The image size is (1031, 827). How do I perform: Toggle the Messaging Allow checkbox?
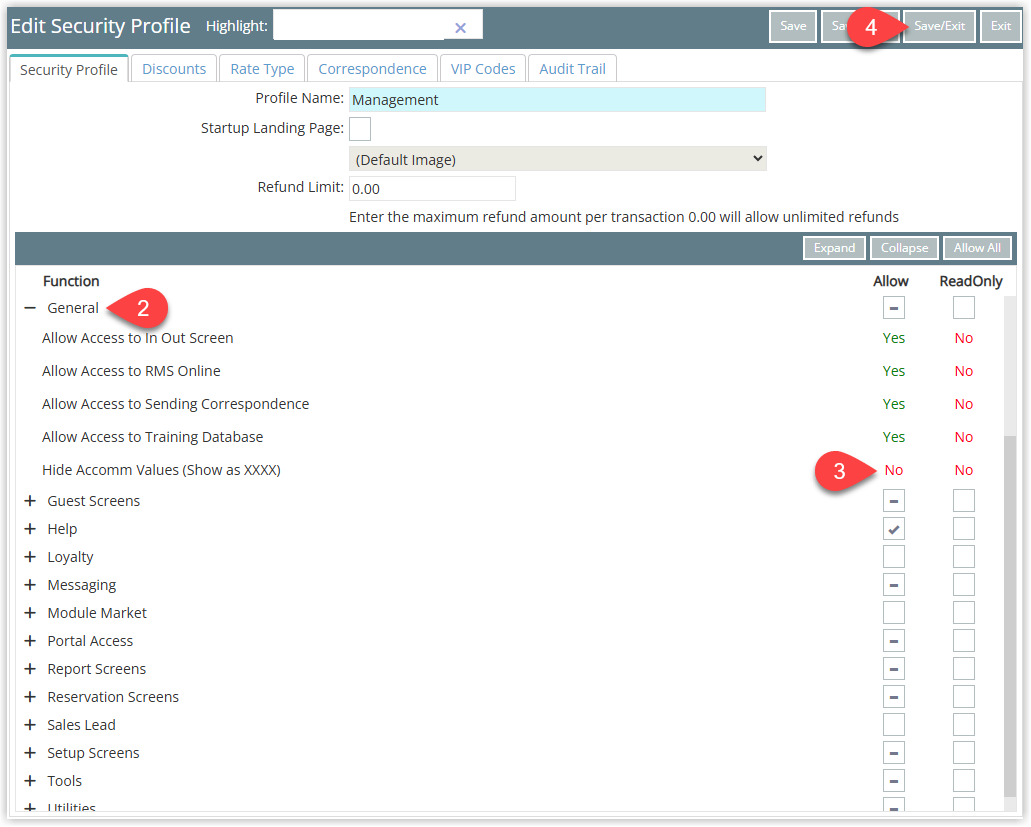[894, 585]
